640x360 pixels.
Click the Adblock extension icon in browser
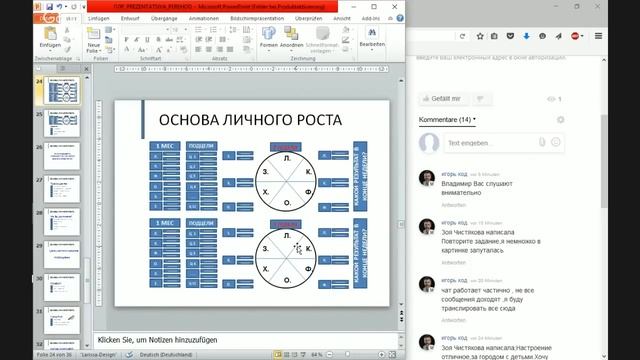576,36
